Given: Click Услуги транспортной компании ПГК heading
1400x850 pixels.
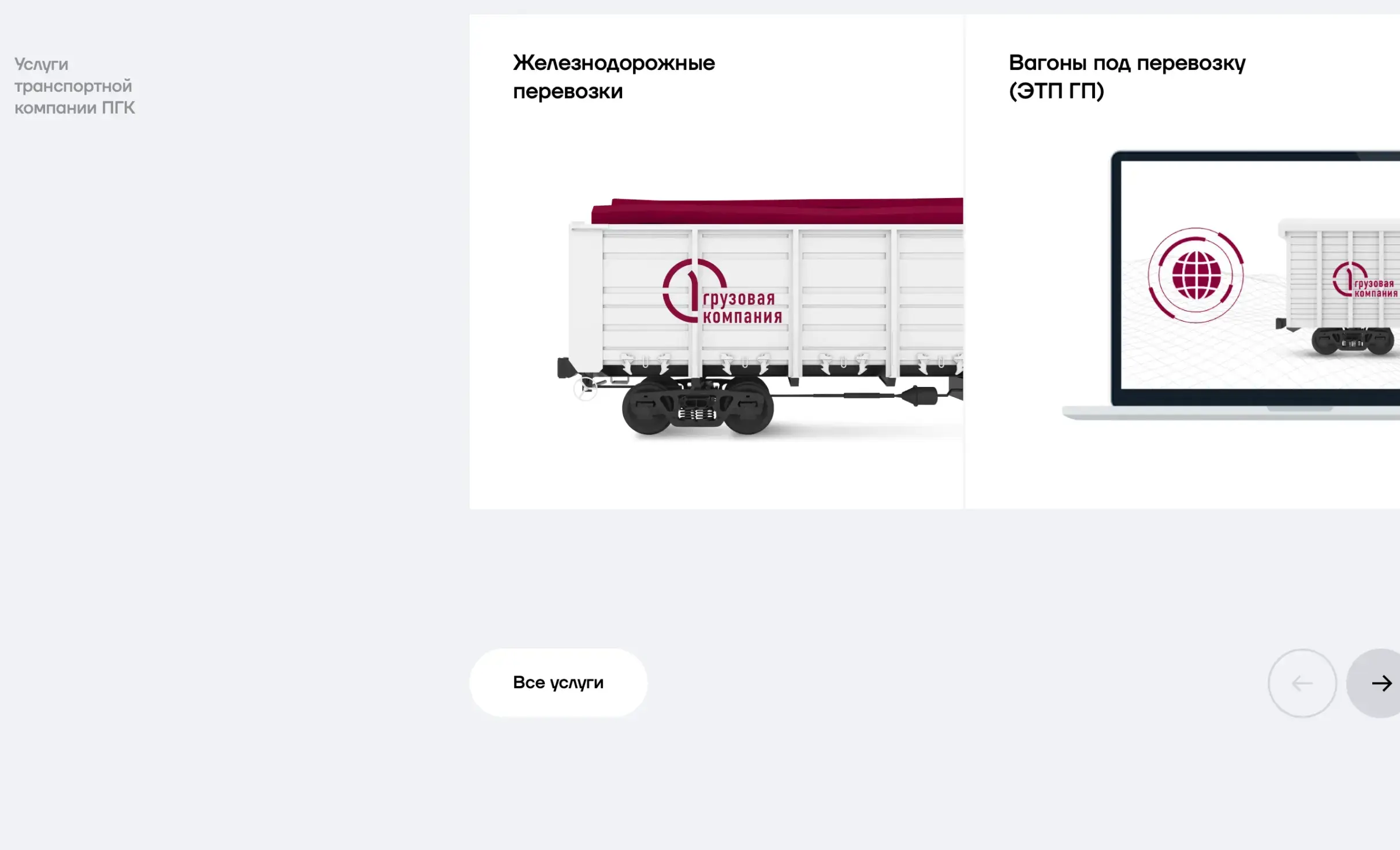Looking at the screenshot, I should [x=75, y=85].
